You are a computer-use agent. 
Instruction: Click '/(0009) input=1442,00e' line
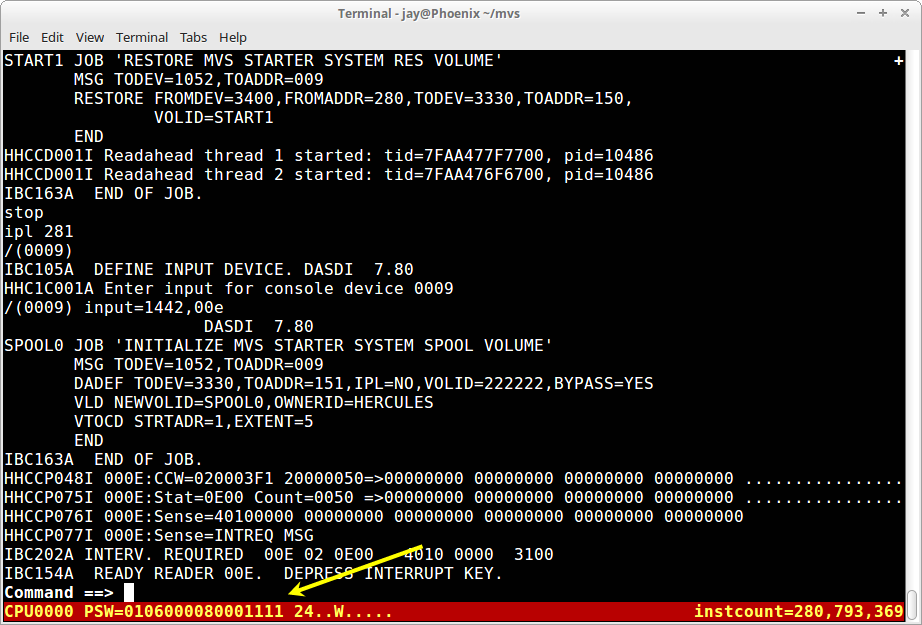coord(113,308)
